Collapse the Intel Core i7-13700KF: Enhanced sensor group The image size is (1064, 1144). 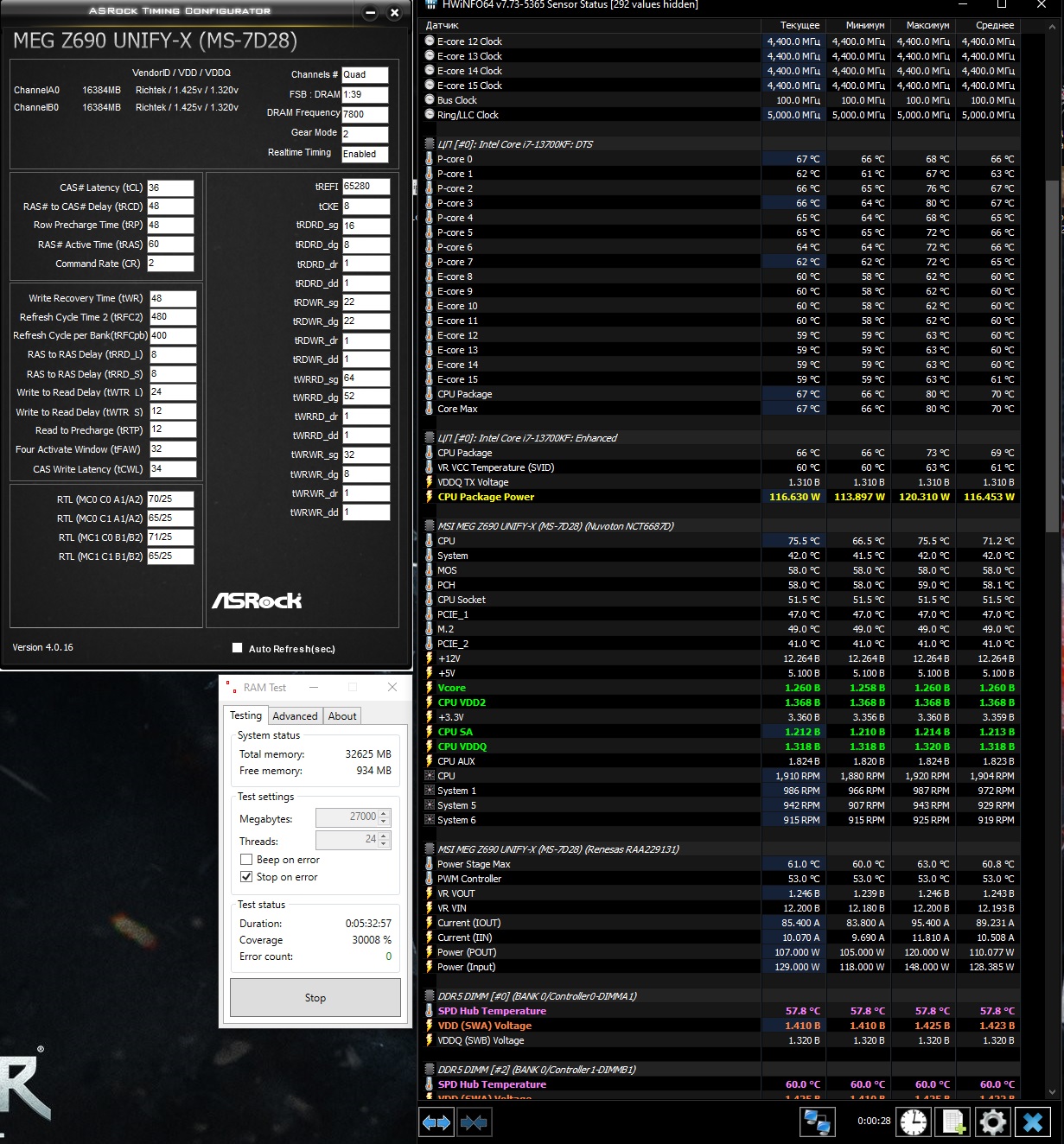[x=430, y=438]
